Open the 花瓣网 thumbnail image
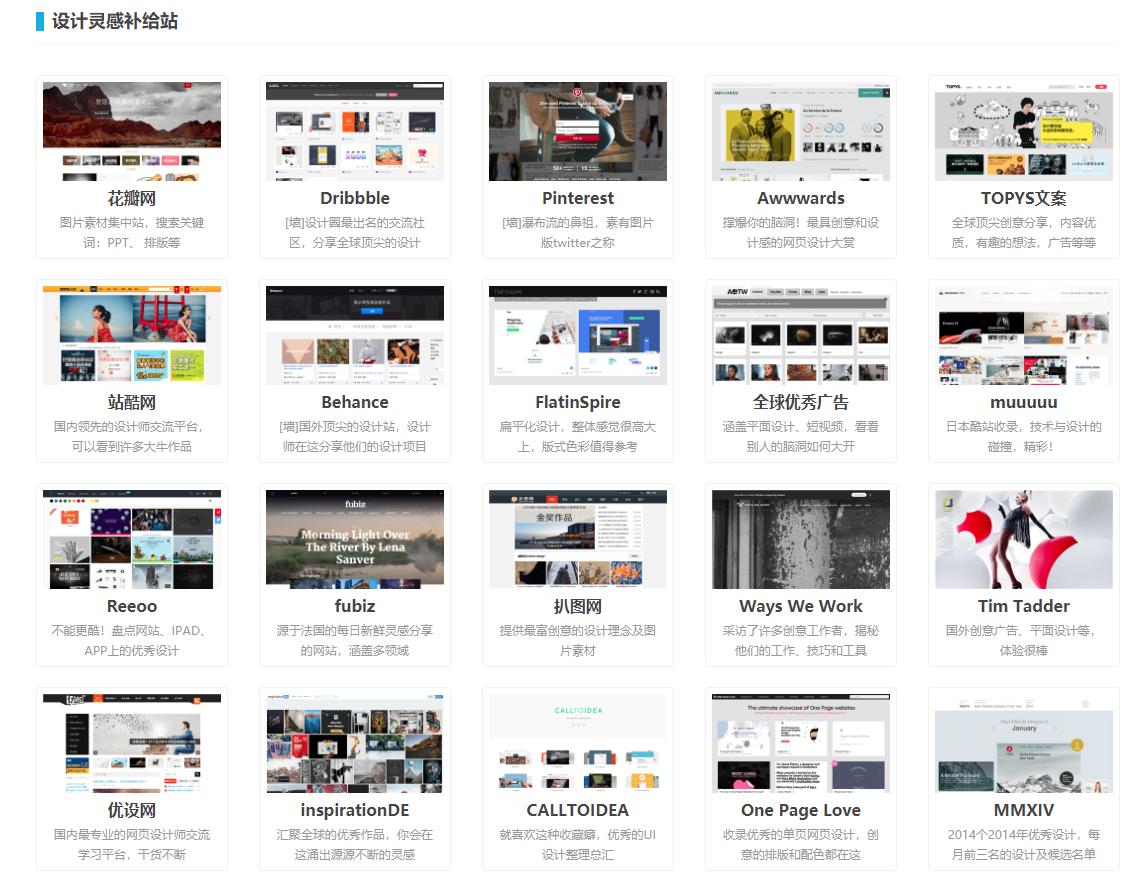Viewport: 1145px width, 878px height. 132,131
